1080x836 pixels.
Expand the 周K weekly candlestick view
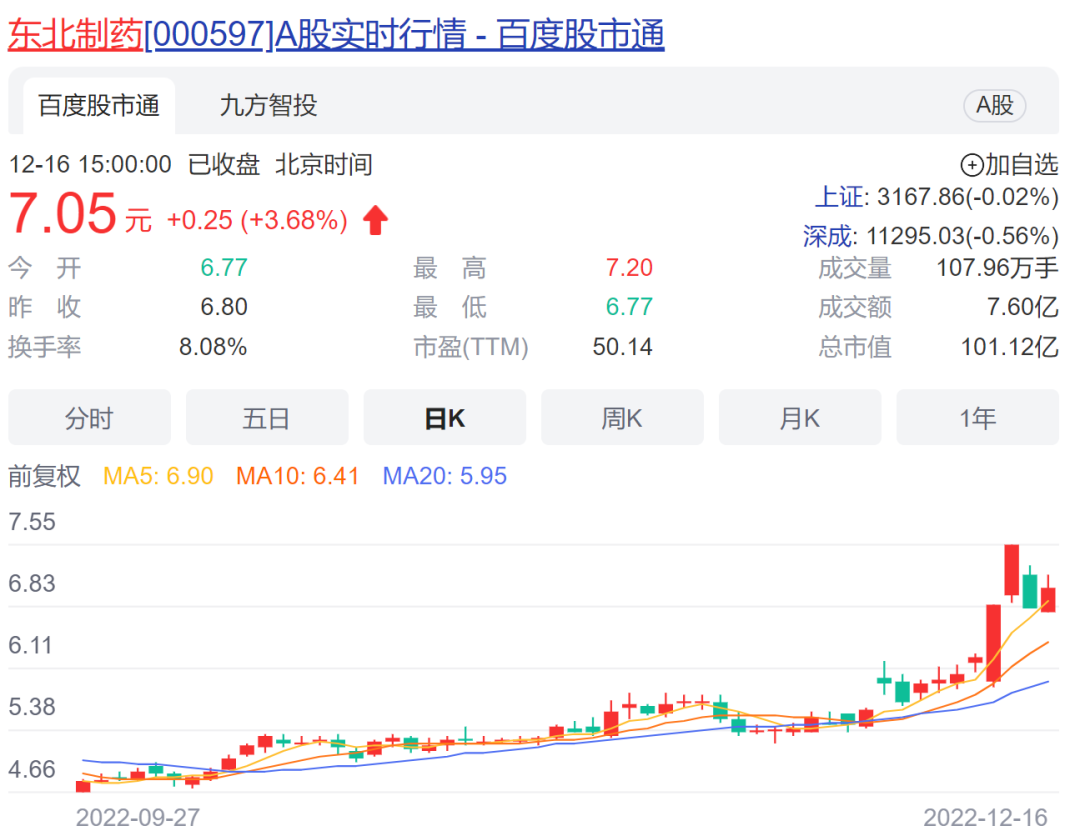click(622, 418)
